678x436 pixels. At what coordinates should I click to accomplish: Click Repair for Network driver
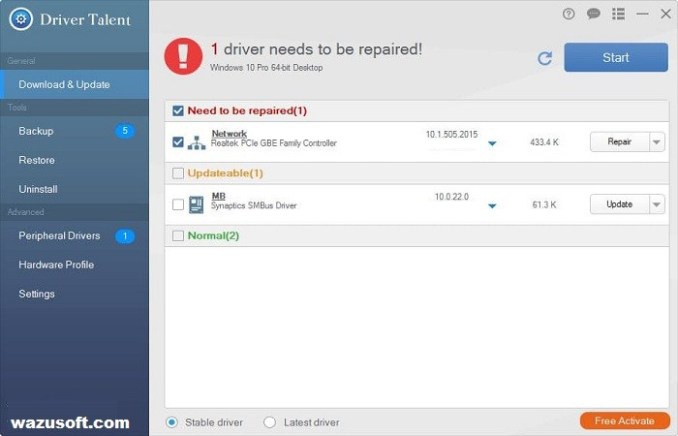(620, 142)
